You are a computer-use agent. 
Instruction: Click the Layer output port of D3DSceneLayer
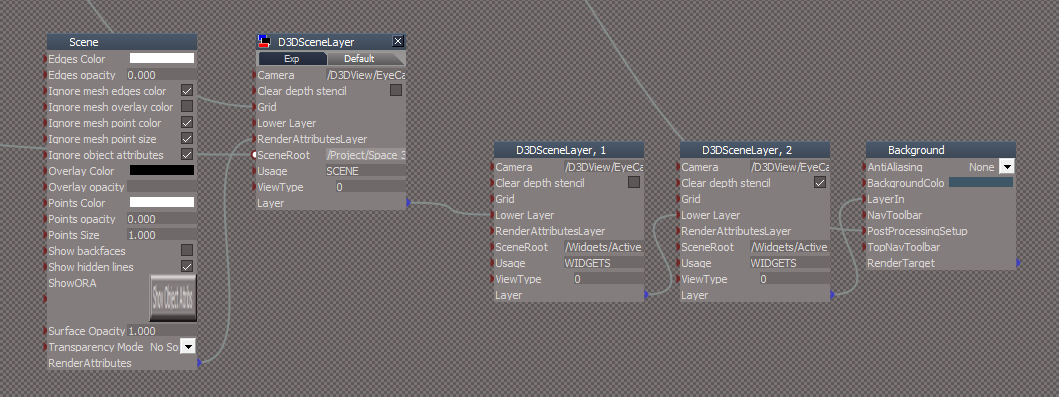click(x=408, y=203)
